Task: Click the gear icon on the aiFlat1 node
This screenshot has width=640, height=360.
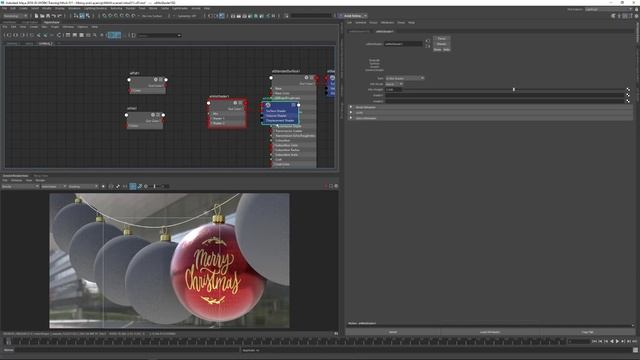Action: (x=156, y=80)
